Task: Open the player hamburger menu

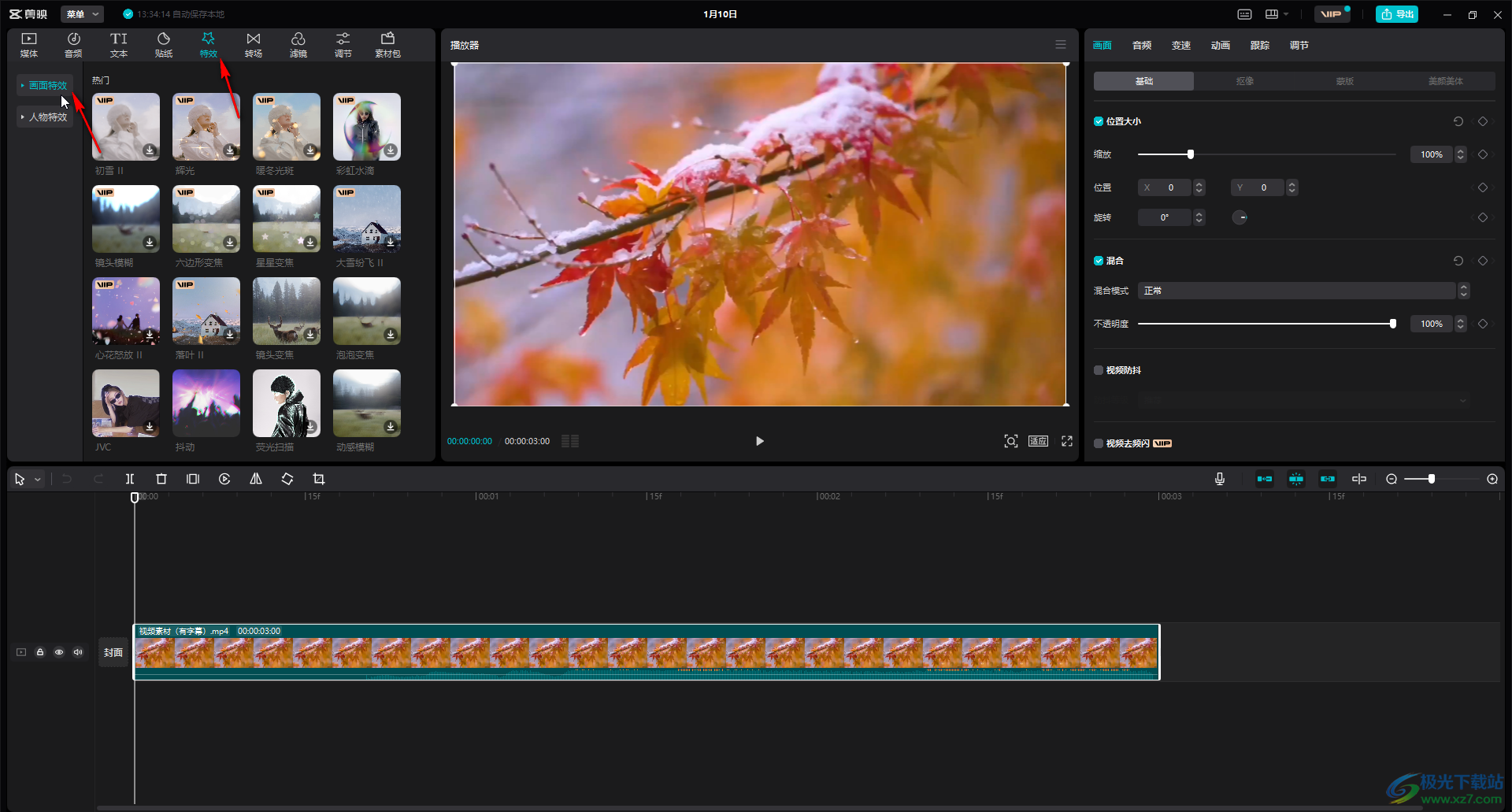Action: click(1061, 45)
